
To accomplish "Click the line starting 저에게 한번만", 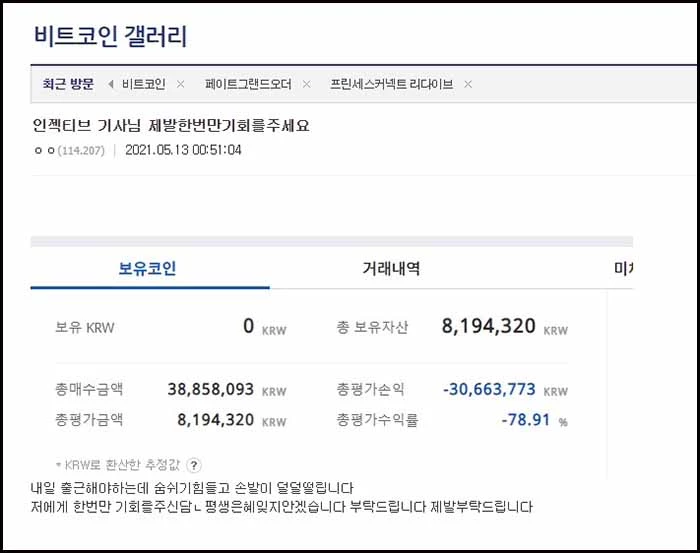I will (x=282, y=507).
